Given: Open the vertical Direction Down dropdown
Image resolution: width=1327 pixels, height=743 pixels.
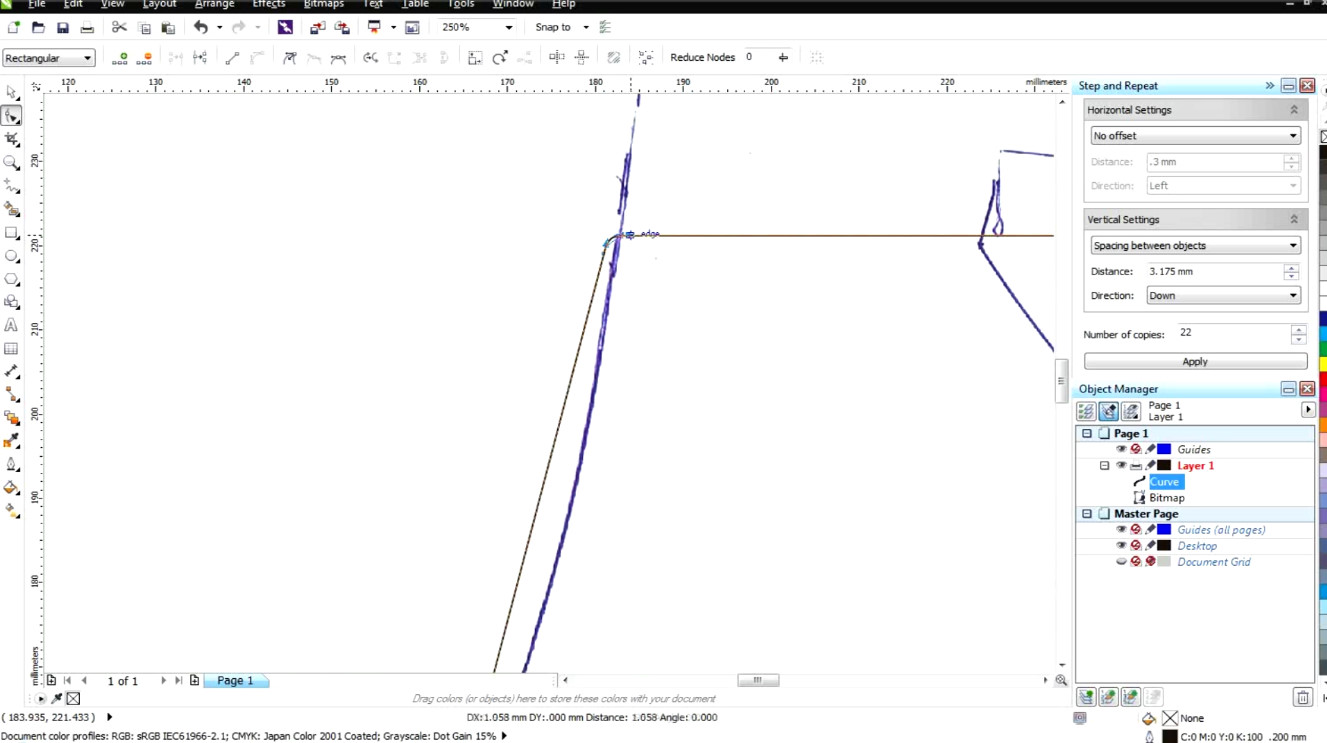Looking at the screenshot, I should point(1223,296).
